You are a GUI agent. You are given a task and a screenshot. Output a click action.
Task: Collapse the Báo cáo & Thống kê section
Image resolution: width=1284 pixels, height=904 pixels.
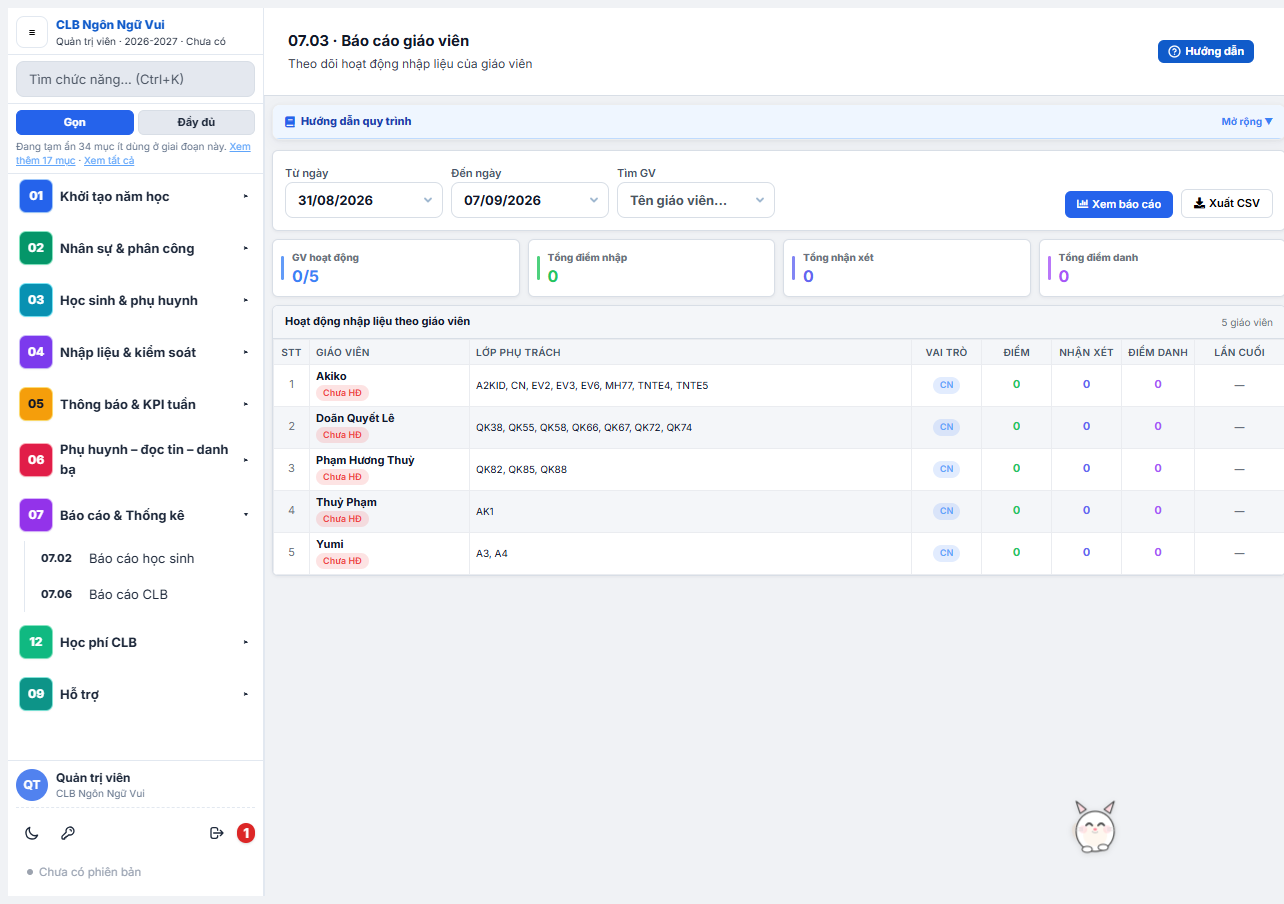click(135, 515)
